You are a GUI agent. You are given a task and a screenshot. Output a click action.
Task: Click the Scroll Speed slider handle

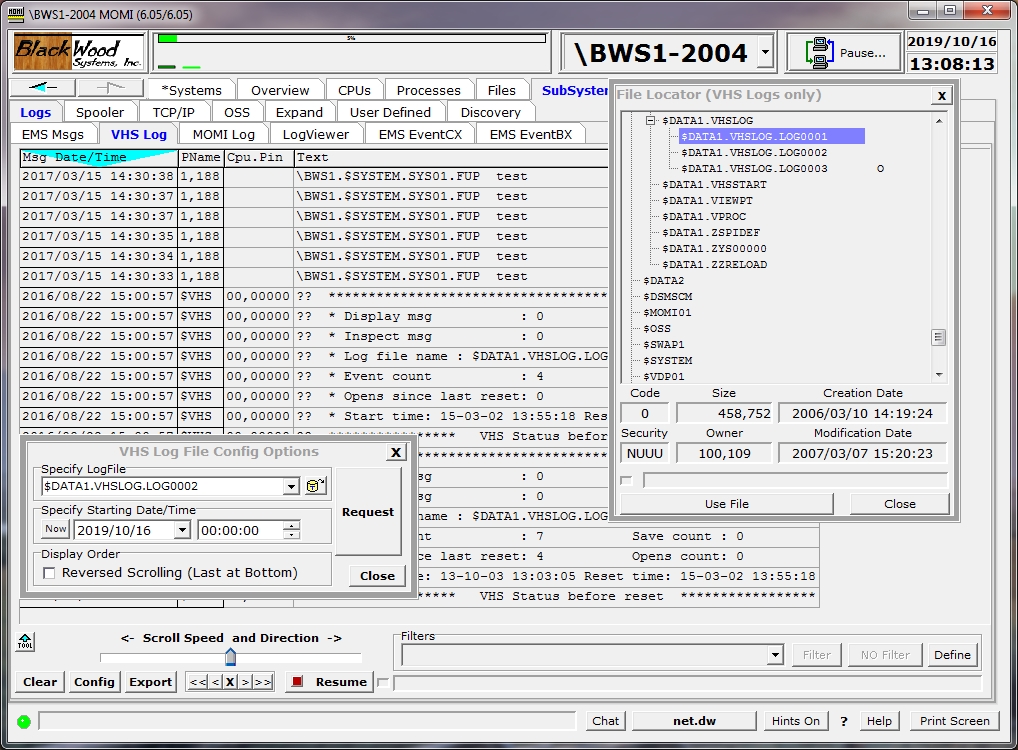pyautogui.click(x=230, y=656)
